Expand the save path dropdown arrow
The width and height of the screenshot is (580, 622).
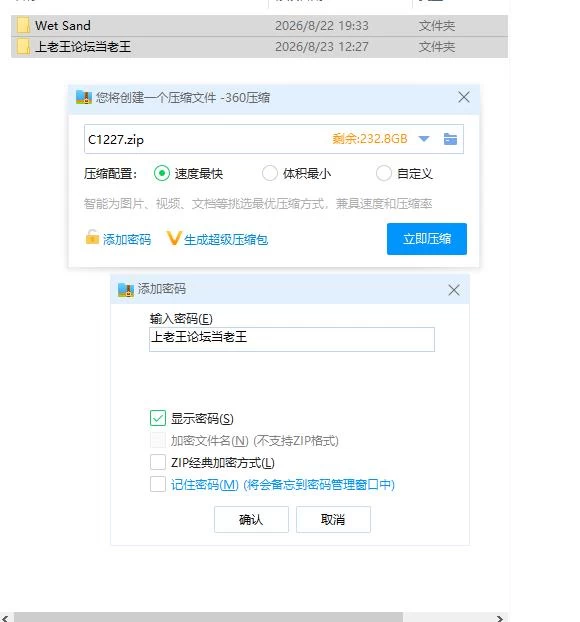pos(424,139)
